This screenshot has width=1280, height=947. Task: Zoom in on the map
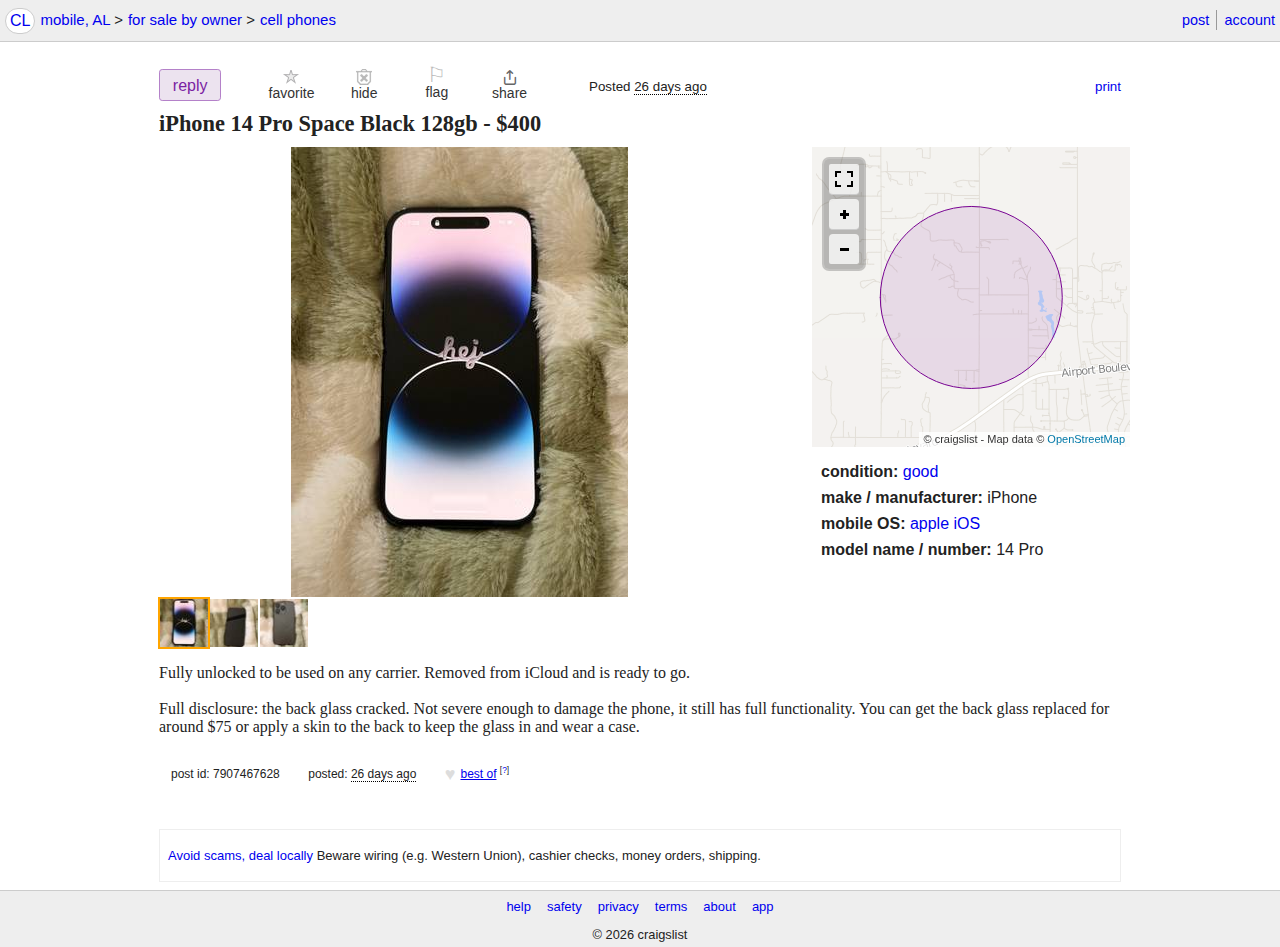pyautogui.click(x=844, y=214)
